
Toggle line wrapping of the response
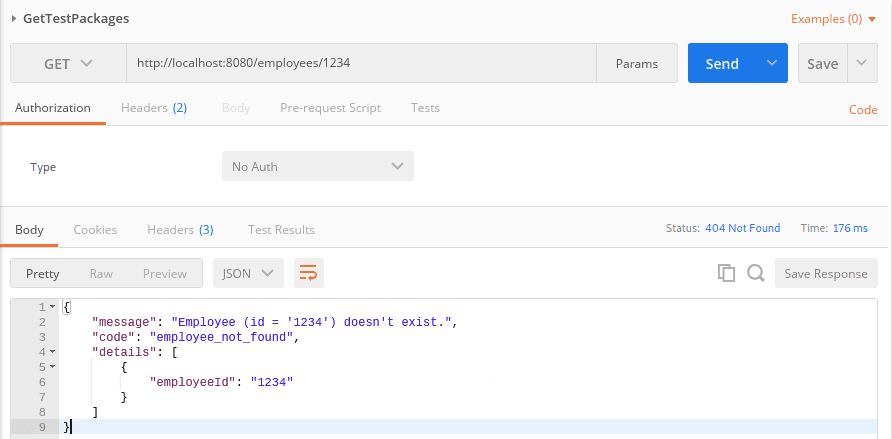(x=308, y=273)
